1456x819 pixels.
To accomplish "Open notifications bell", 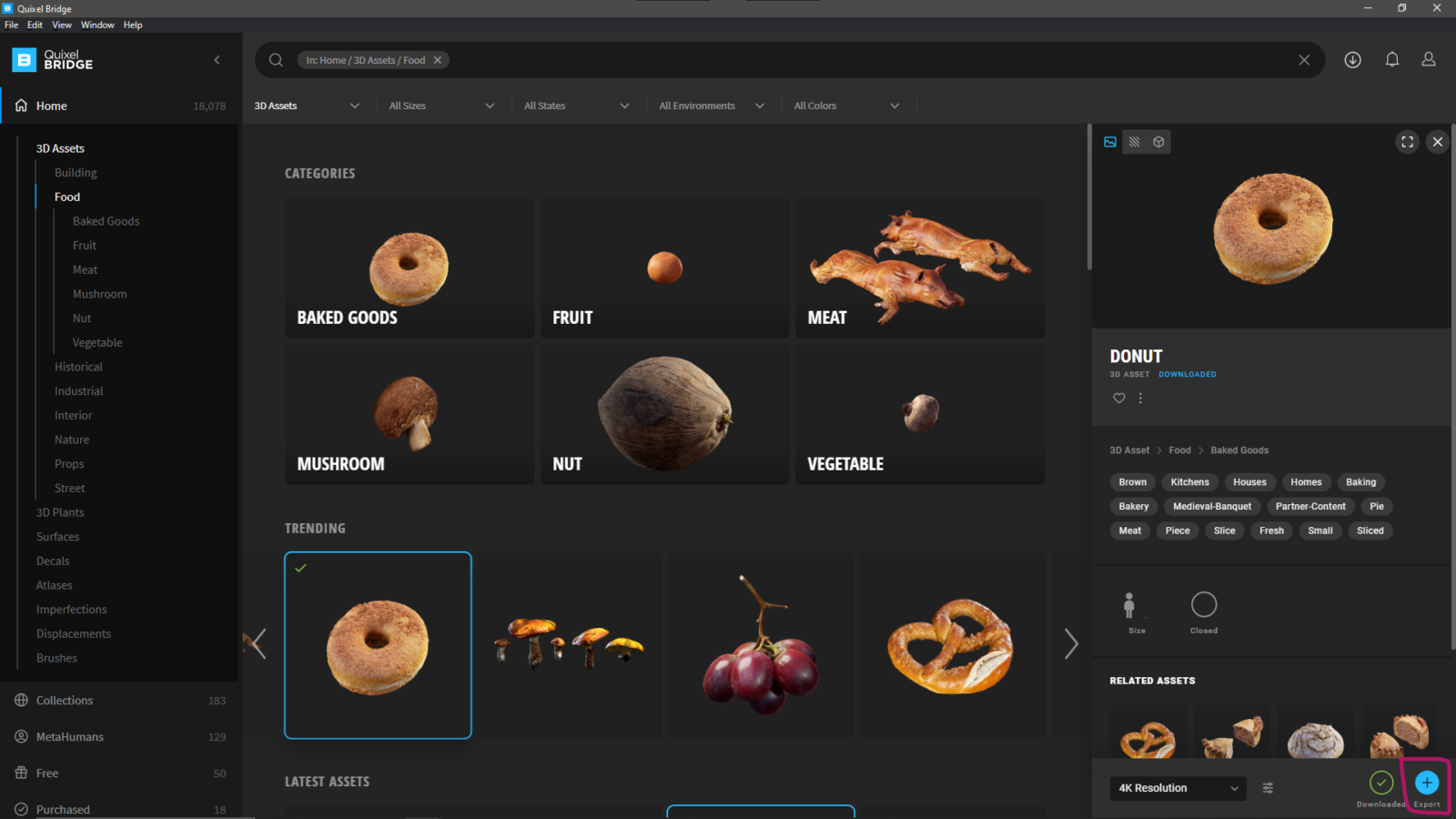I will 1392,59.
